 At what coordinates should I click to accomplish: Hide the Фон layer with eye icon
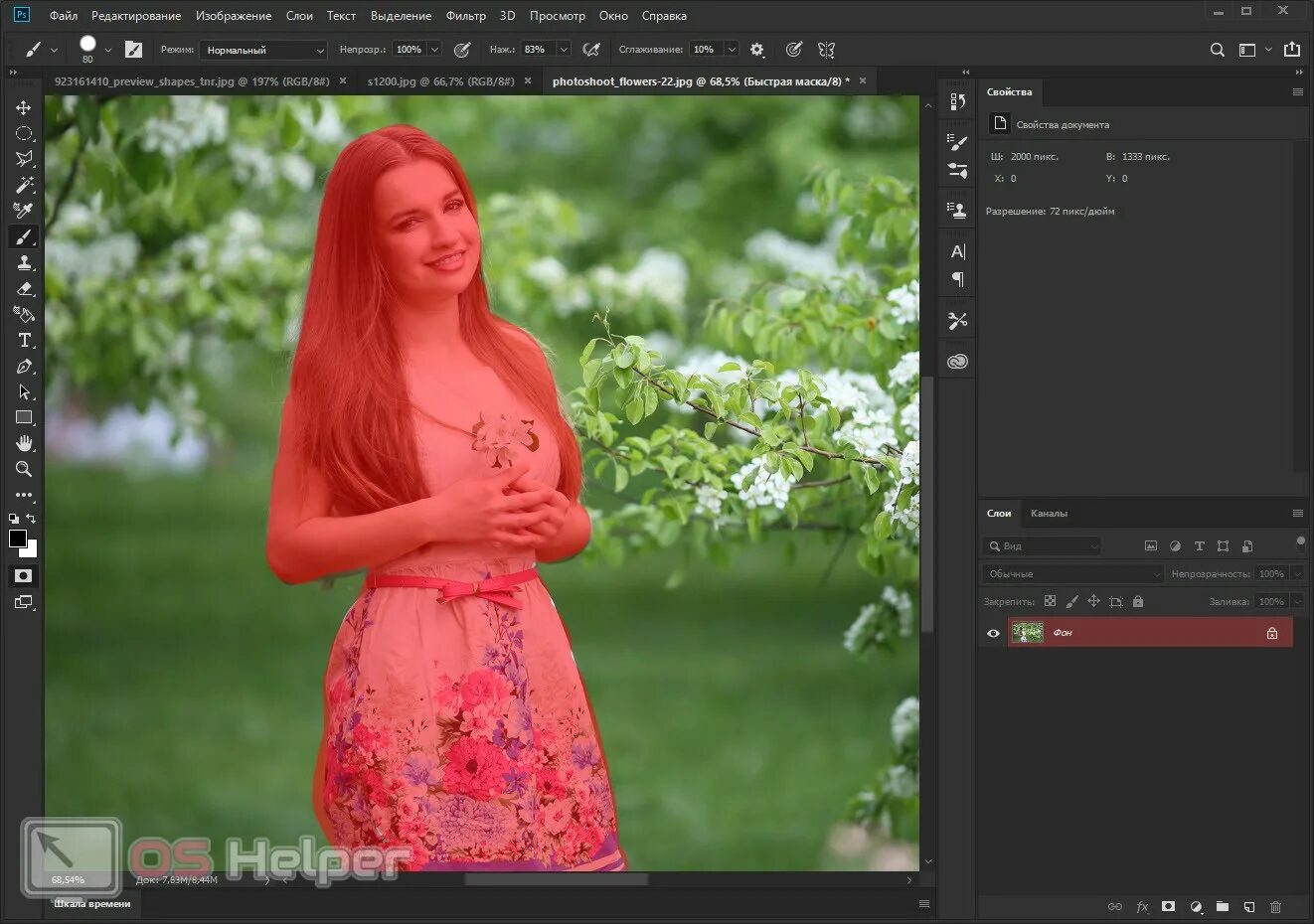click(993, 633)
